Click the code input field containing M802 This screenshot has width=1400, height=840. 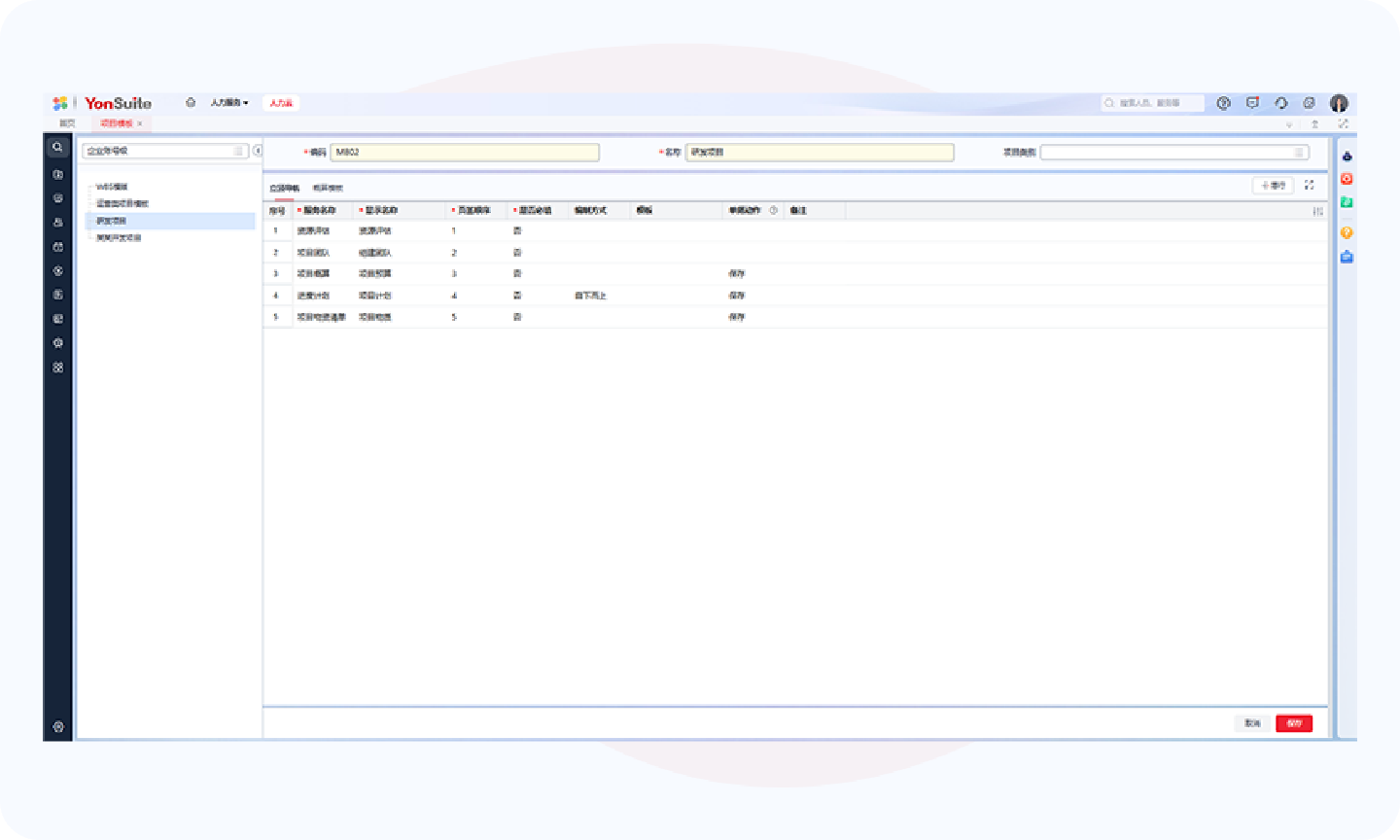pyautogui.click(x=465, y=153)
